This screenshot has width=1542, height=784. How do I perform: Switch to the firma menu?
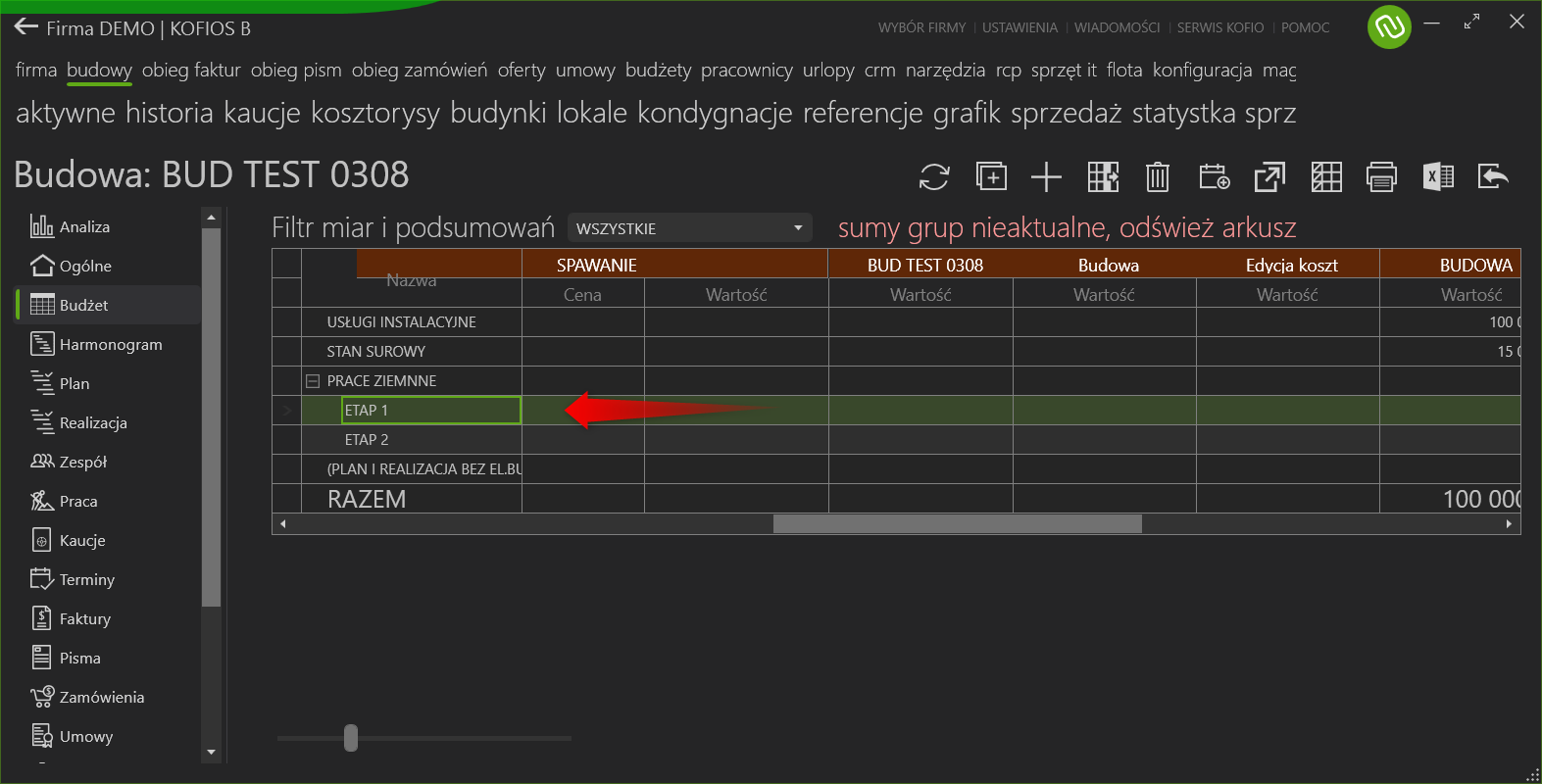click(x=36, y=70)
